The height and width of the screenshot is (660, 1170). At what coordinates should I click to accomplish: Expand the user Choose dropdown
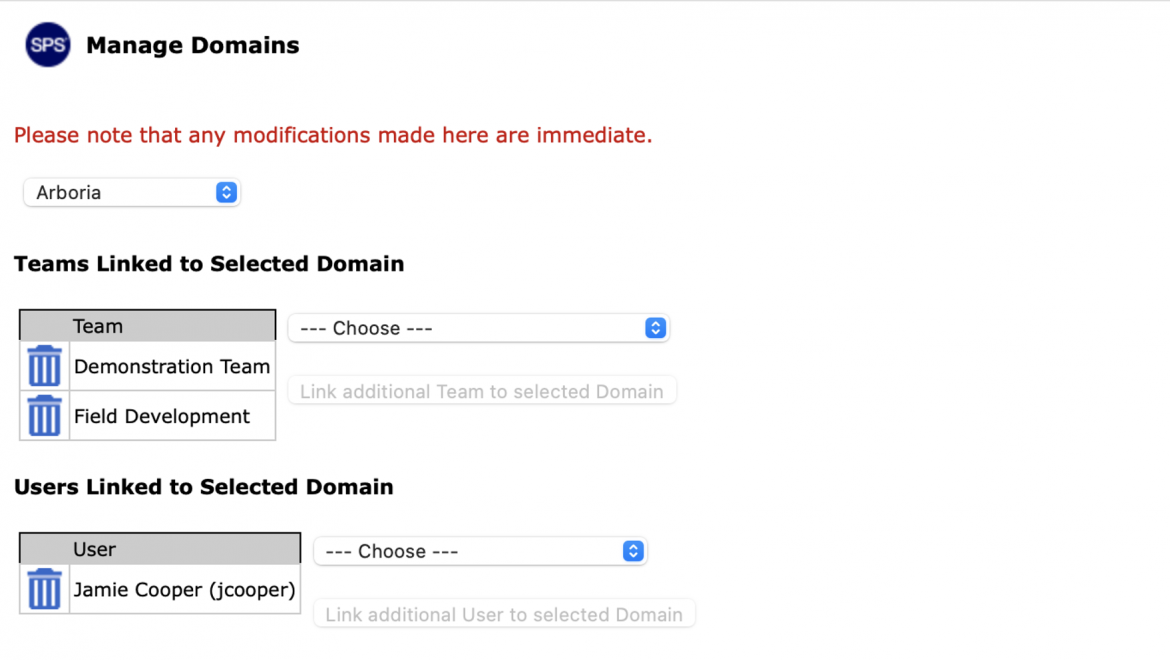click(480, 551)
